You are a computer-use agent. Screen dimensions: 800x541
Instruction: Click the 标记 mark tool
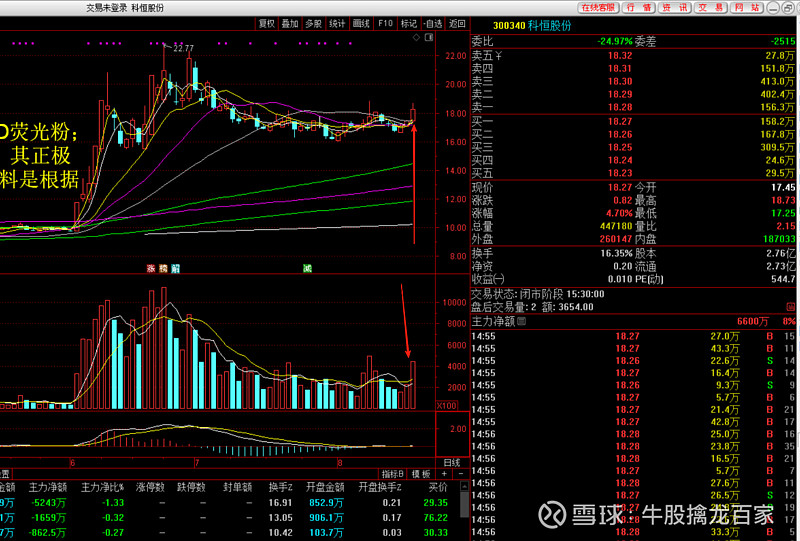[x=409, y=23]
